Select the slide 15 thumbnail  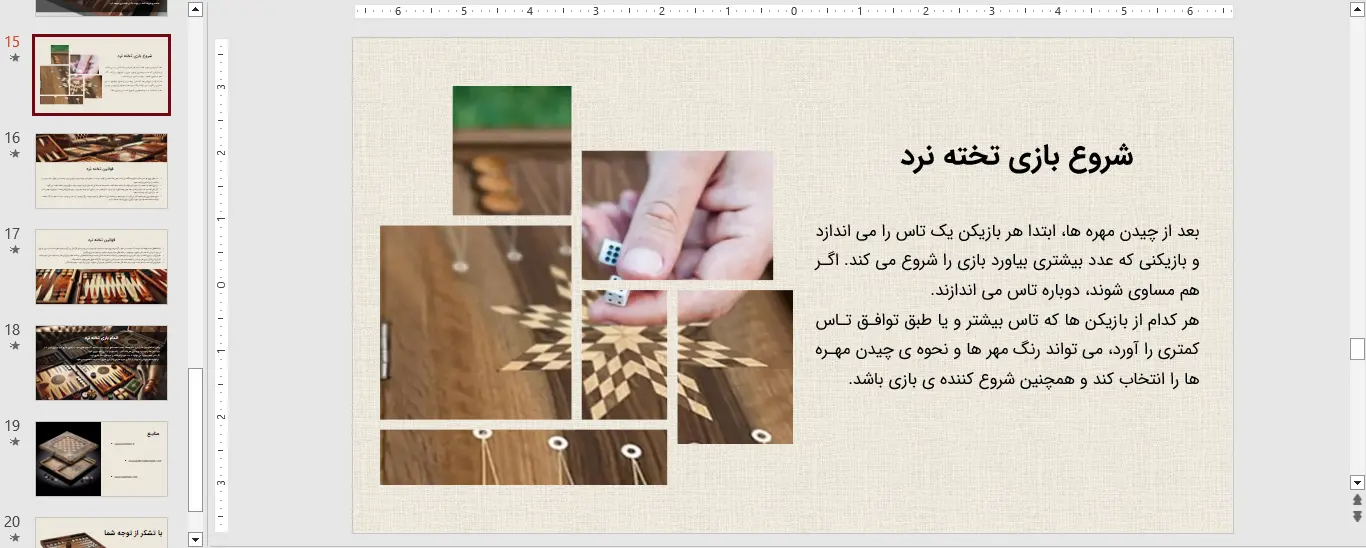101,76
